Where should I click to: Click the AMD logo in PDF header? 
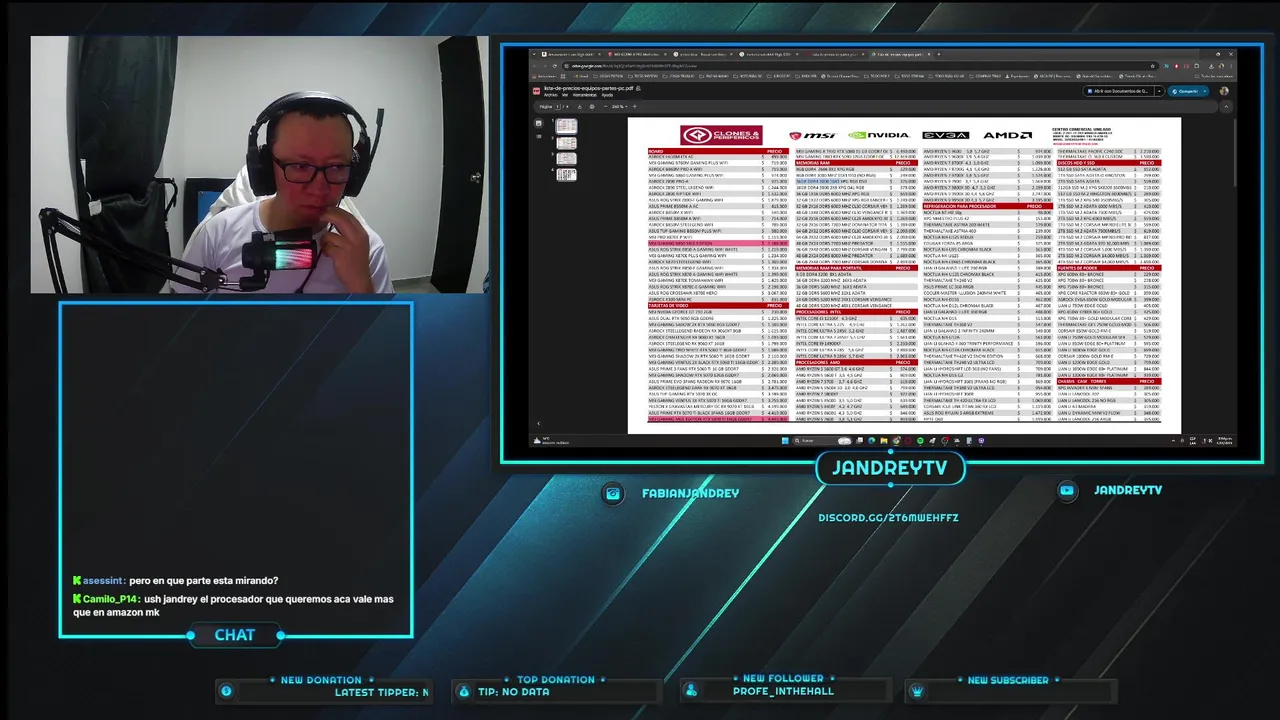point(1008,135)
